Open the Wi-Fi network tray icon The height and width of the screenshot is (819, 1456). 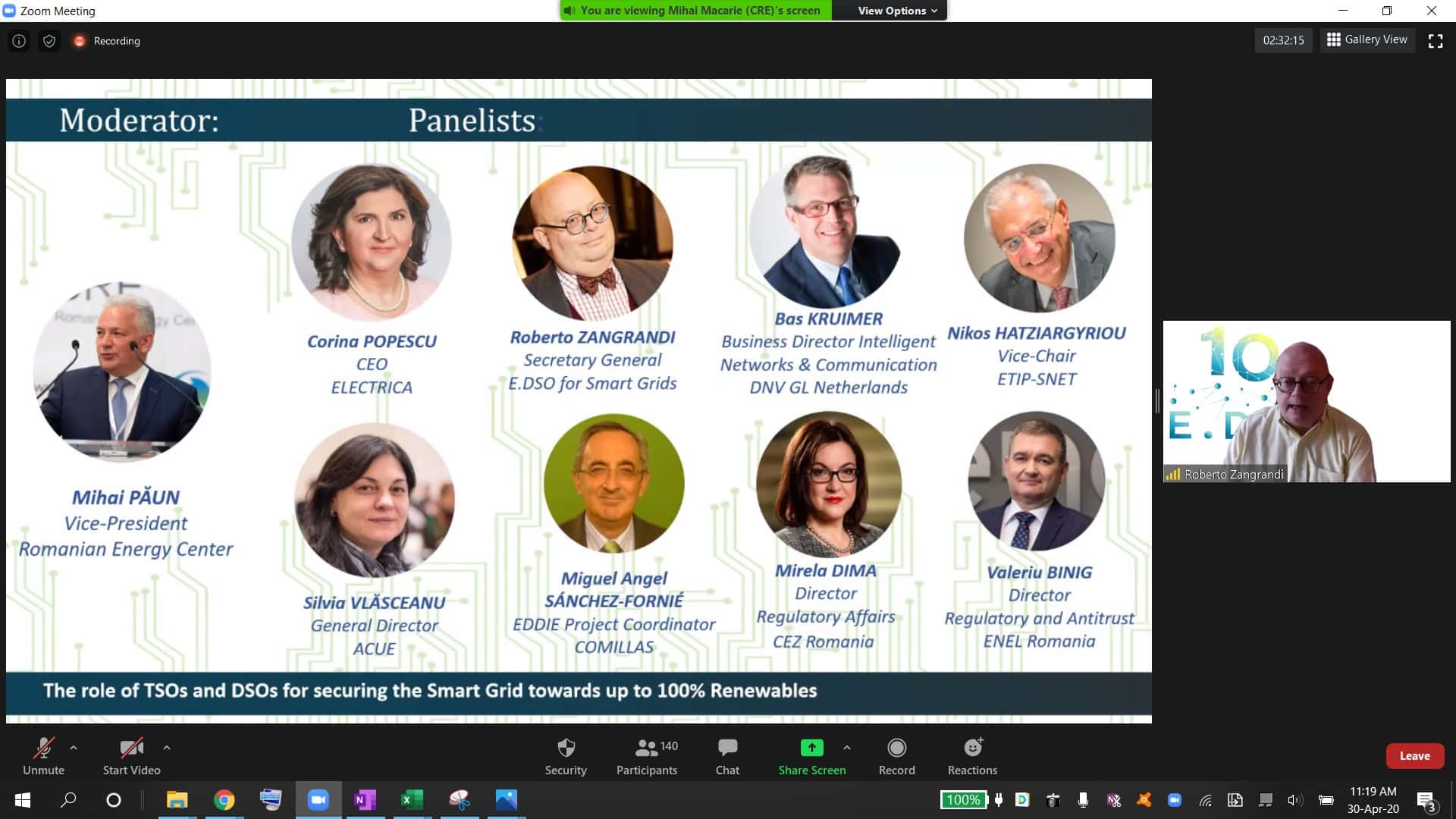pyautogui.click(x=1205, y=800)
